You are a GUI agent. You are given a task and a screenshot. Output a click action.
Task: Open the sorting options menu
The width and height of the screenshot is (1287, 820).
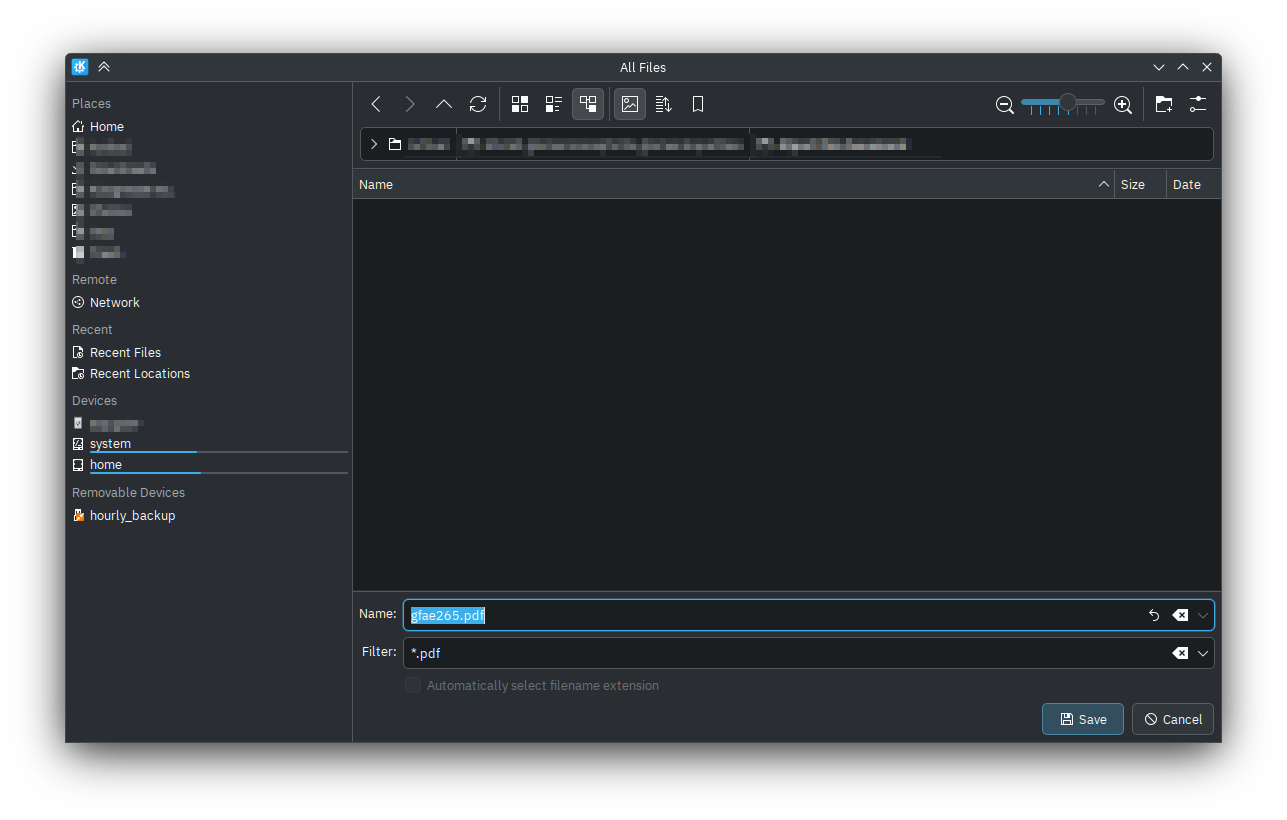664,104
